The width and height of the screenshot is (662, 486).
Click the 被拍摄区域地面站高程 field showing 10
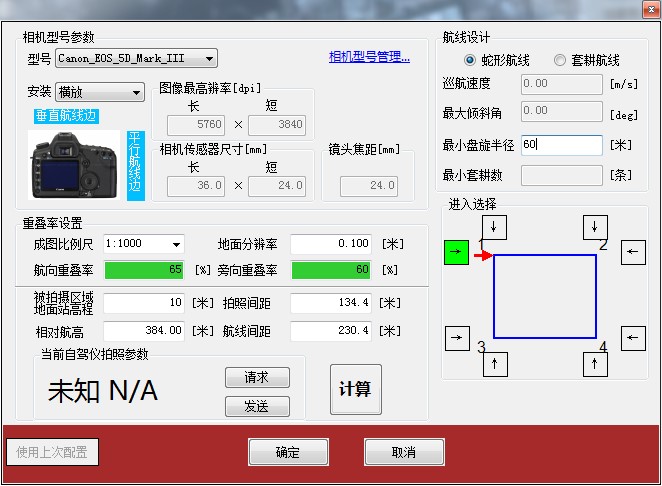[x=144, y=303]
